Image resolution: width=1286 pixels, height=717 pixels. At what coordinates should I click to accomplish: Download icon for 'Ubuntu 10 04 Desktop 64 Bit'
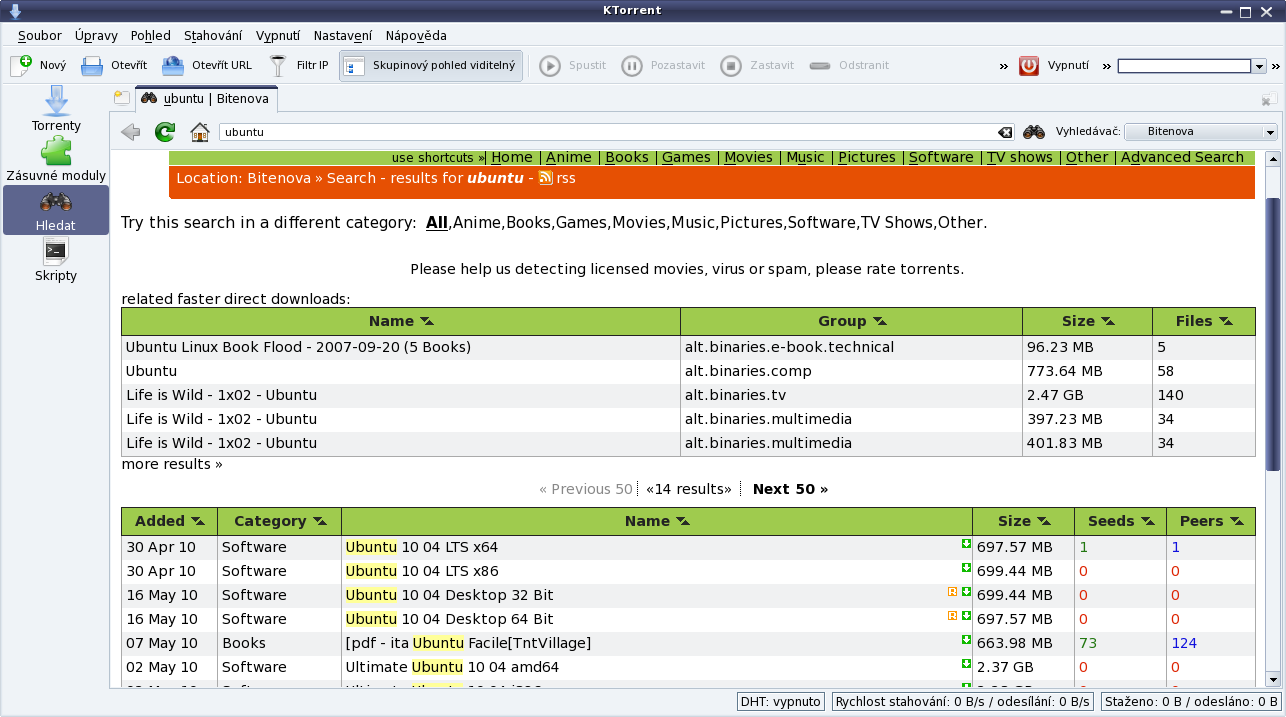click(x=966, y=616)
